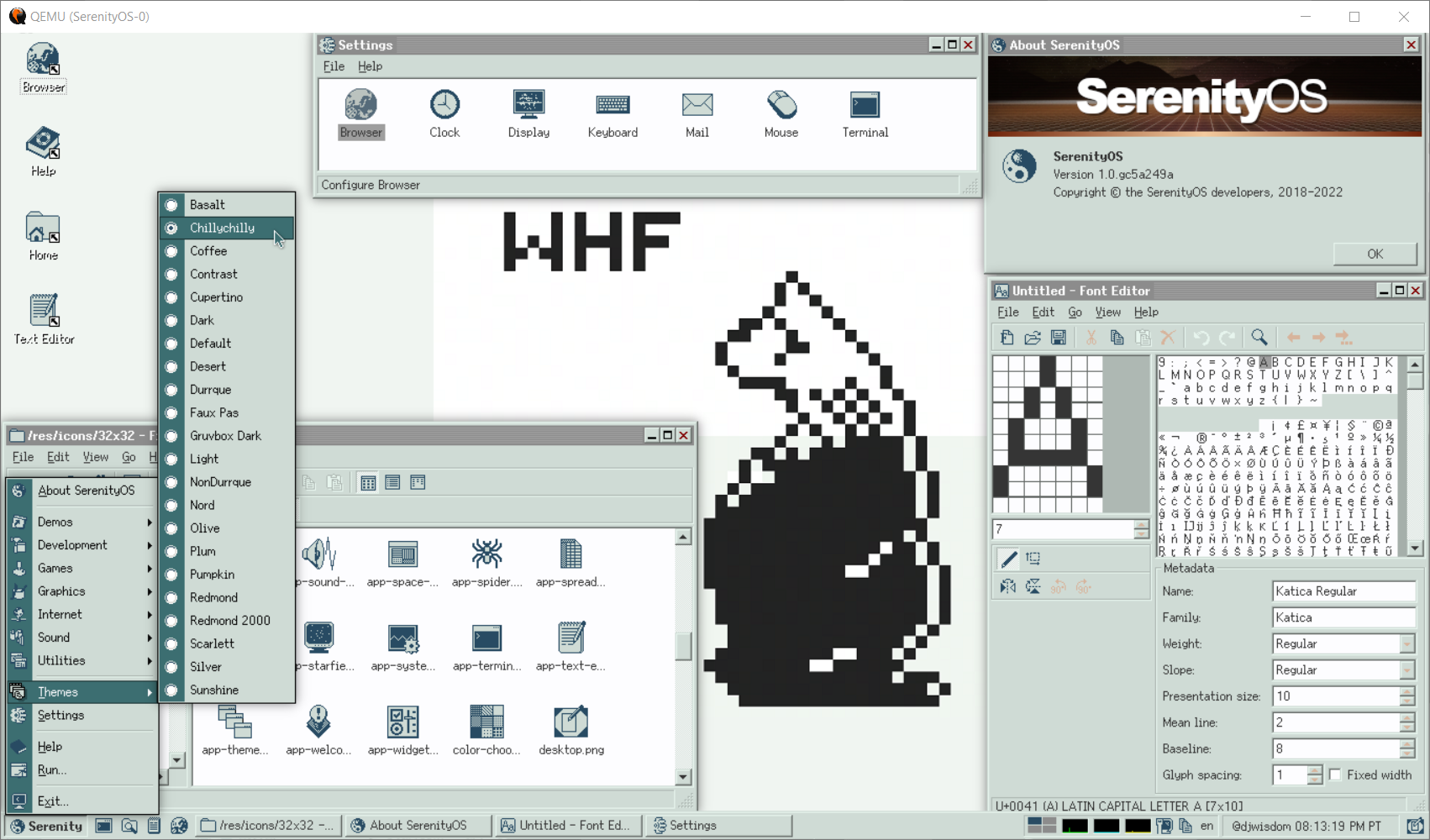Screen dimensions: 1430x840
Task: Expand the Demos submenu
Action: click(82, 522)
